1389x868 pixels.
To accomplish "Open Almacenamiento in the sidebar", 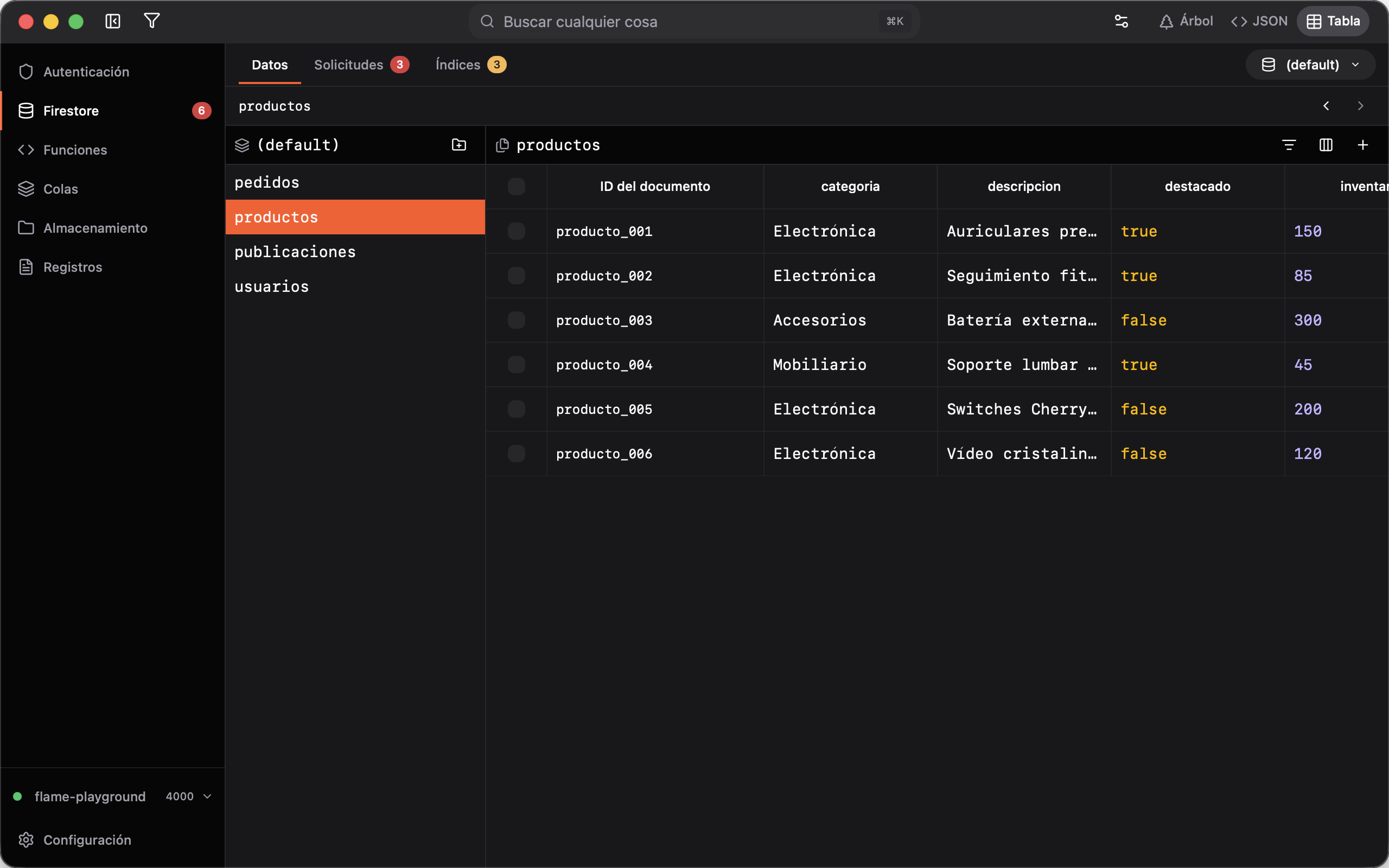I will point(112,228).
